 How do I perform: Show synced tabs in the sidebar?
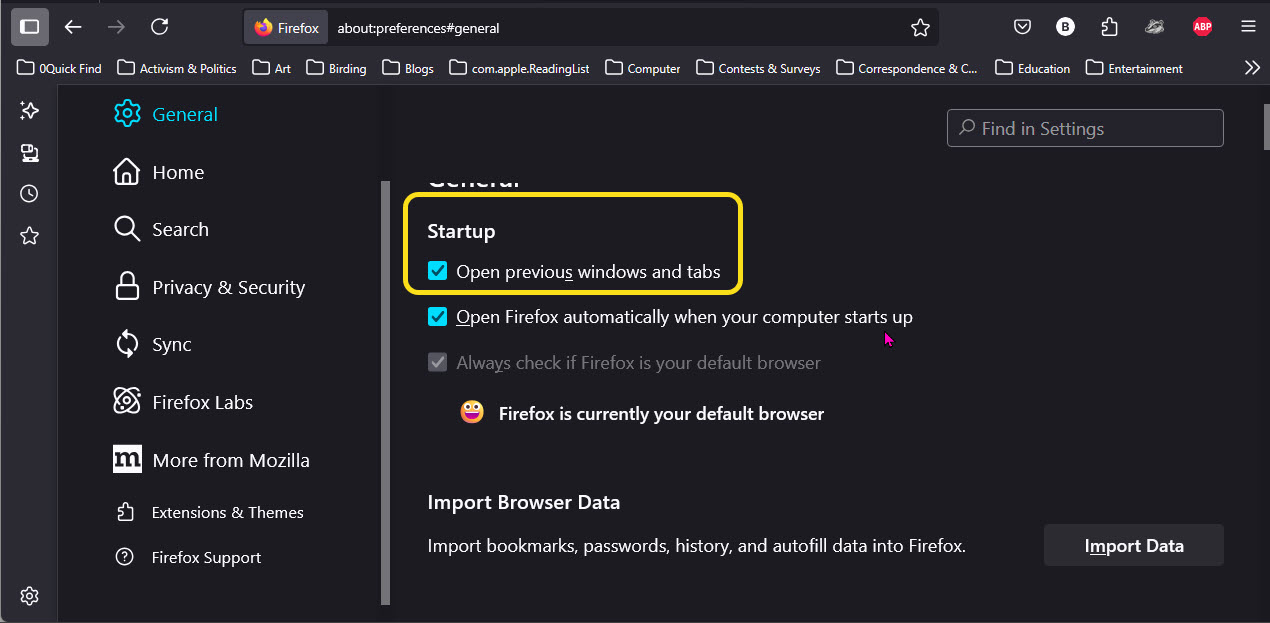29,152
